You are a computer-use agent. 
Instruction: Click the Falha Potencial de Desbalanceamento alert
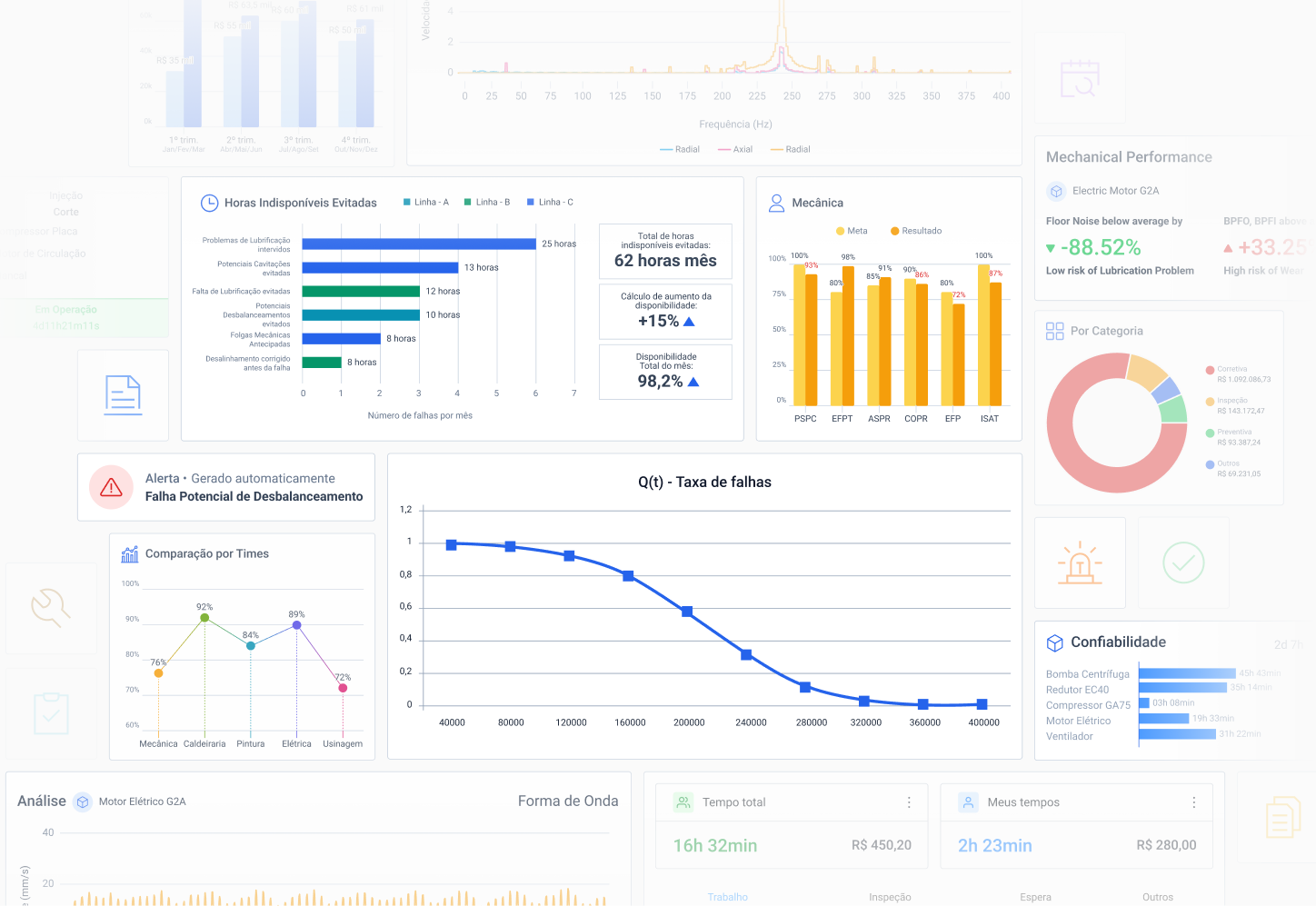254,496
